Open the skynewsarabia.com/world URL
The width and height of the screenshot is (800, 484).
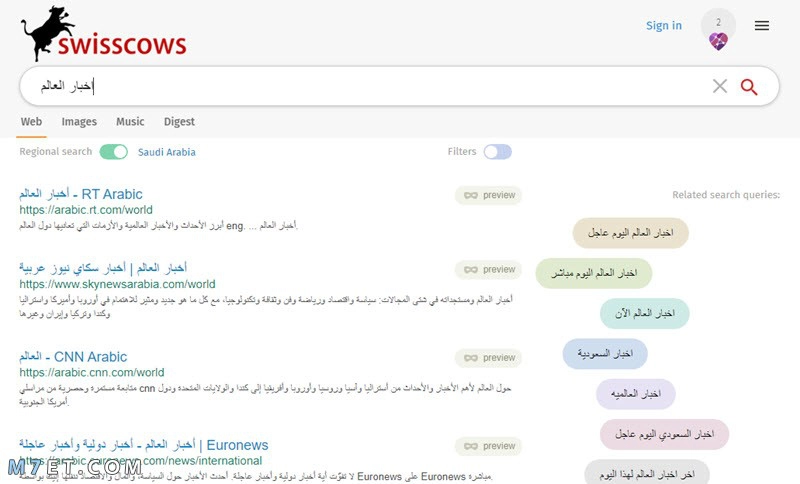pos(117,284)
